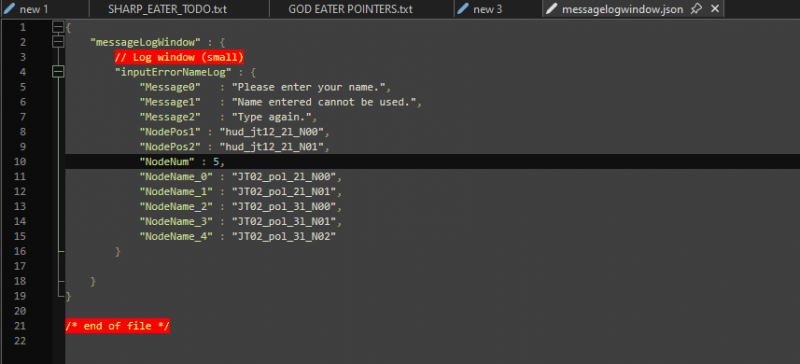Click the "NodeNum" key on line 10
This screenshot has height=364, width=800.
[x=167, y=162]
